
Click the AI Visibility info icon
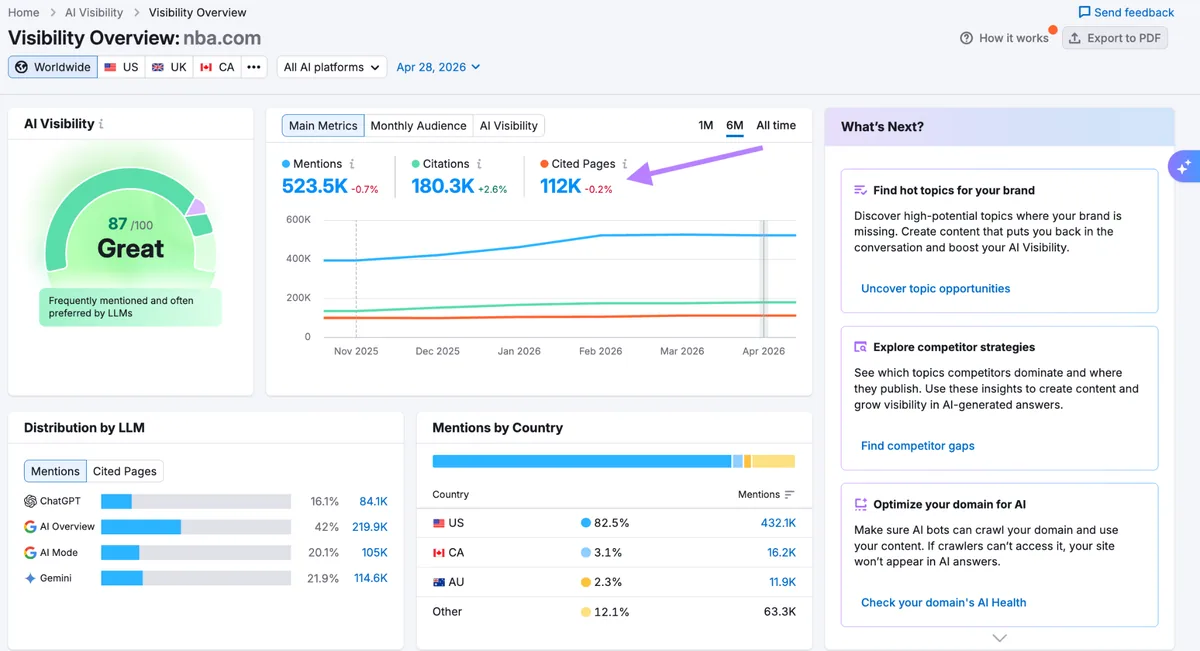[101, 124]
